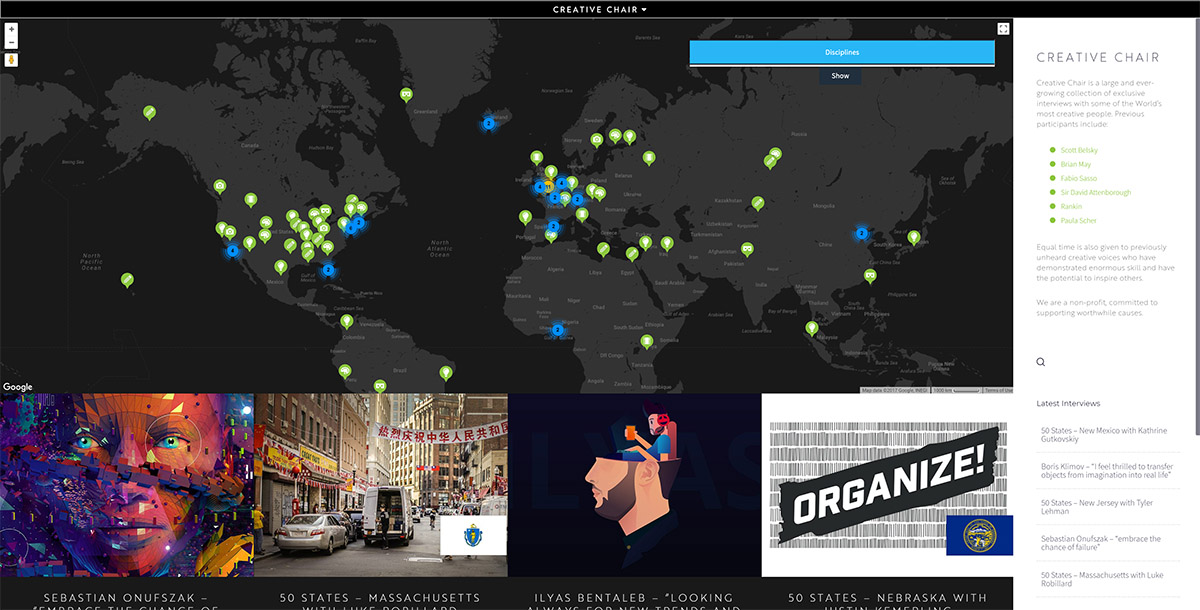Open the Scott Belsky link
The image size is (1200, 610).
(x=1079, y=150)
